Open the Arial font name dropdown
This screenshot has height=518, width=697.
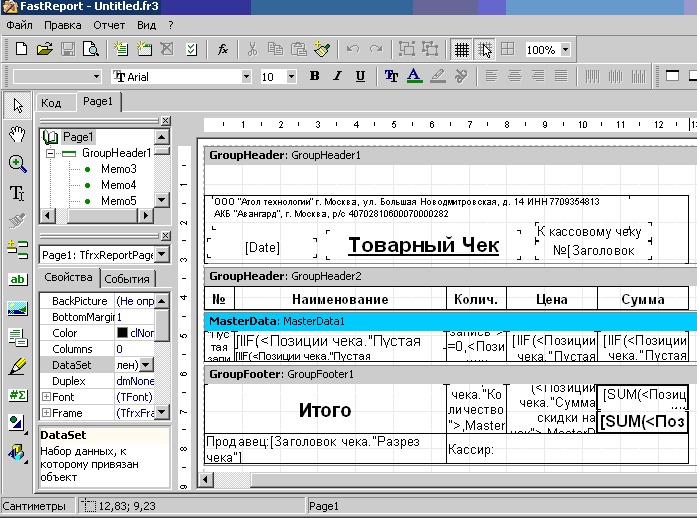[246, 76]
